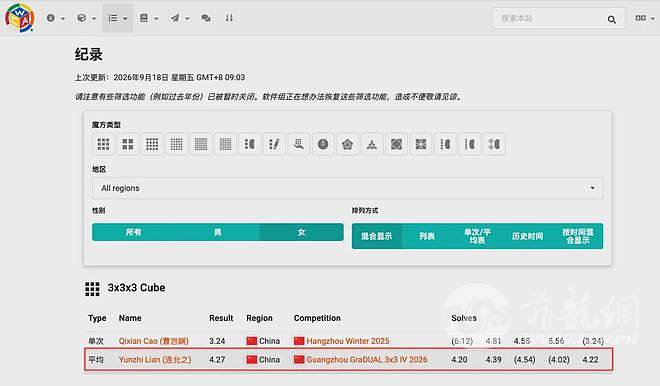Click the single result 3.24
The width and height of the screenshot is (660, 386).
tap(217, 341)
